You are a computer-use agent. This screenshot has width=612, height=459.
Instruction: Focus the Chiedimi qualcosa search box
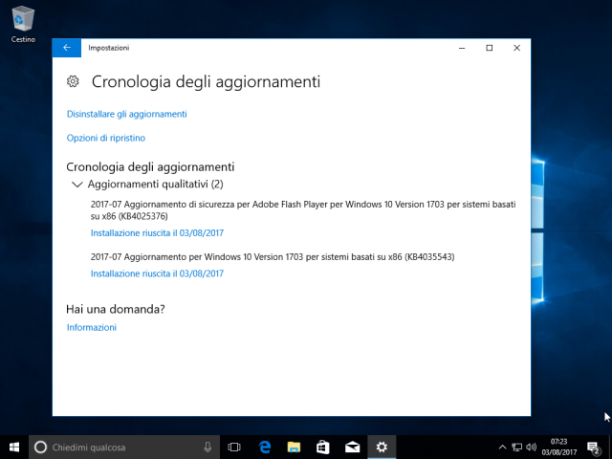pos(124,447)
